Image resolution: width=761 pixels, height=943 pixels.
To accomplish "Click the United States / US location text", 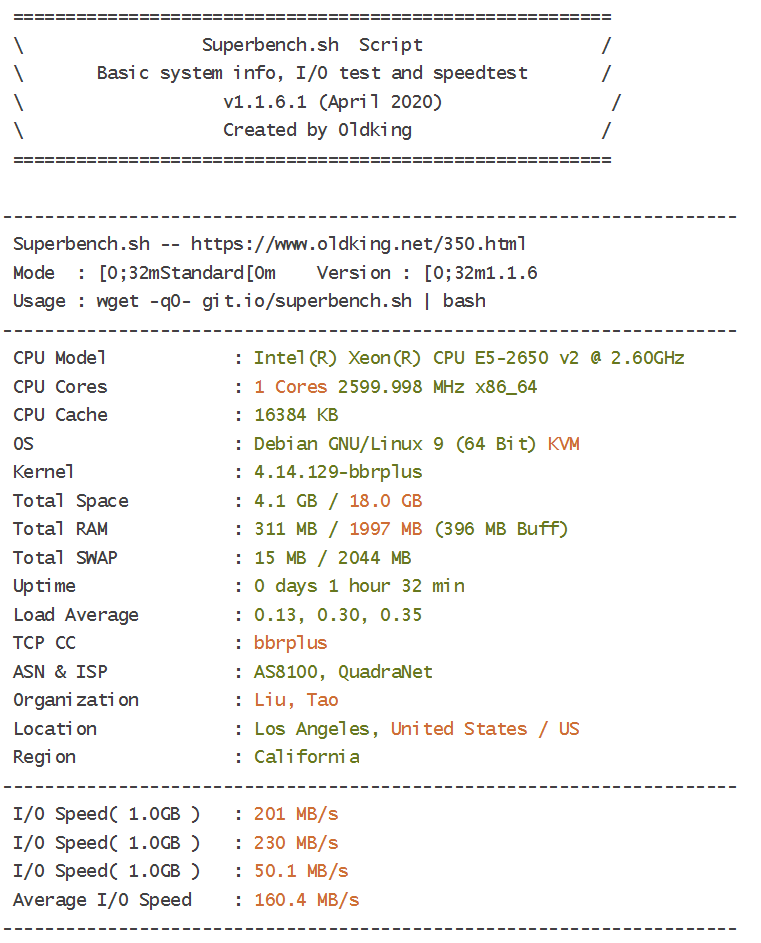I will click(485, 729).
